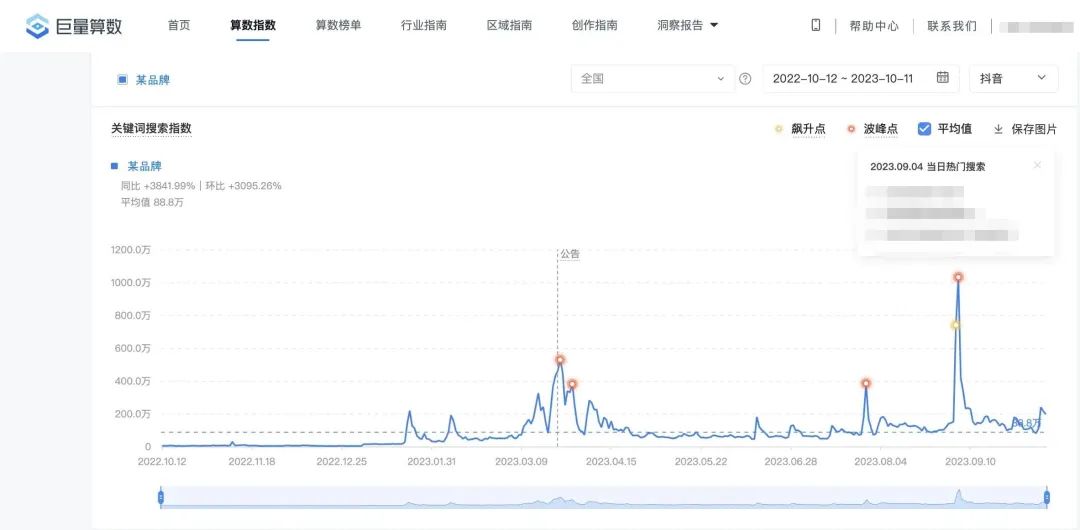Open the 算数榜单 tab
This screenshot has width=1080, height=530.
(x=338, y=26)
